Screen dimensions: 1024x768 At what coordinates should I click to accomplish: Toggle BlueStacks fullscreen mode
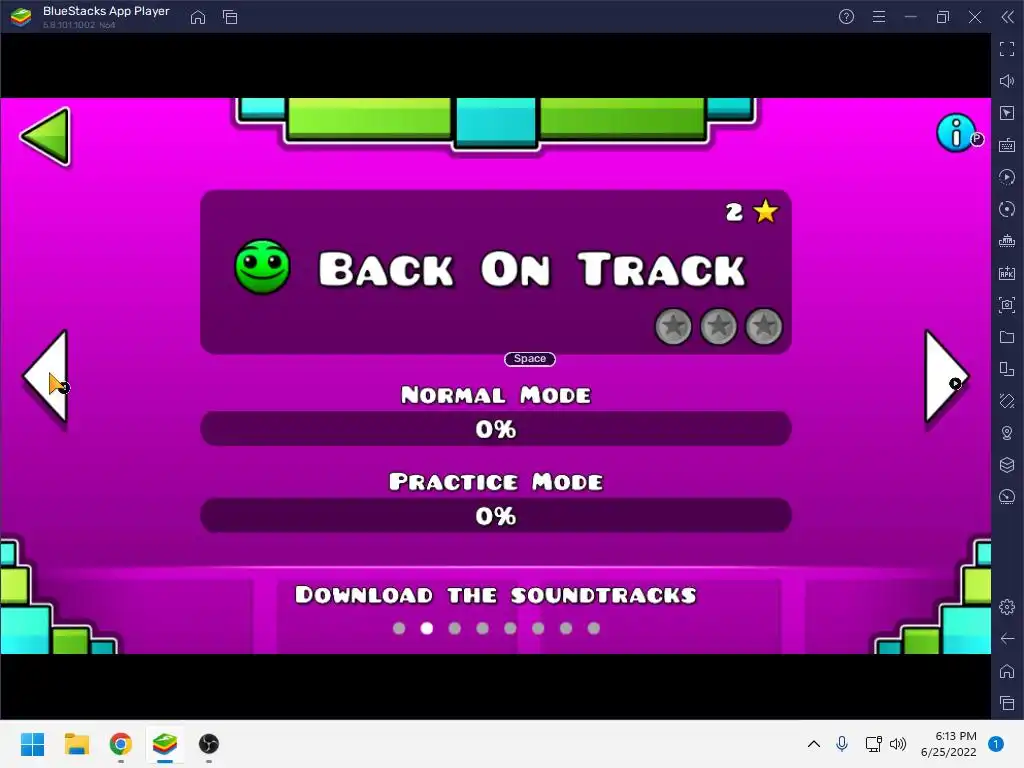click(1007, 49)
